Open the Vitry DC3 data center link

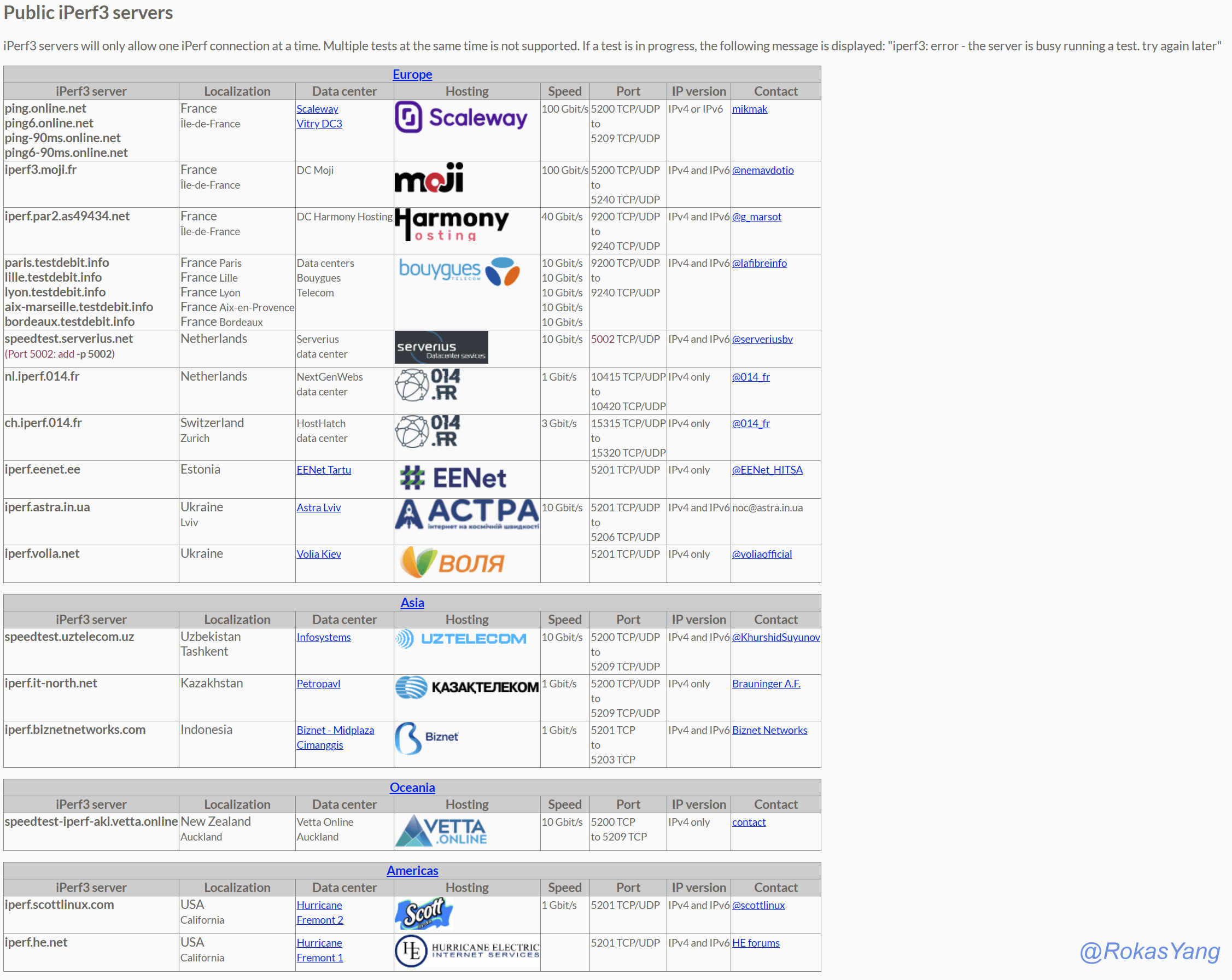[319, 124]
